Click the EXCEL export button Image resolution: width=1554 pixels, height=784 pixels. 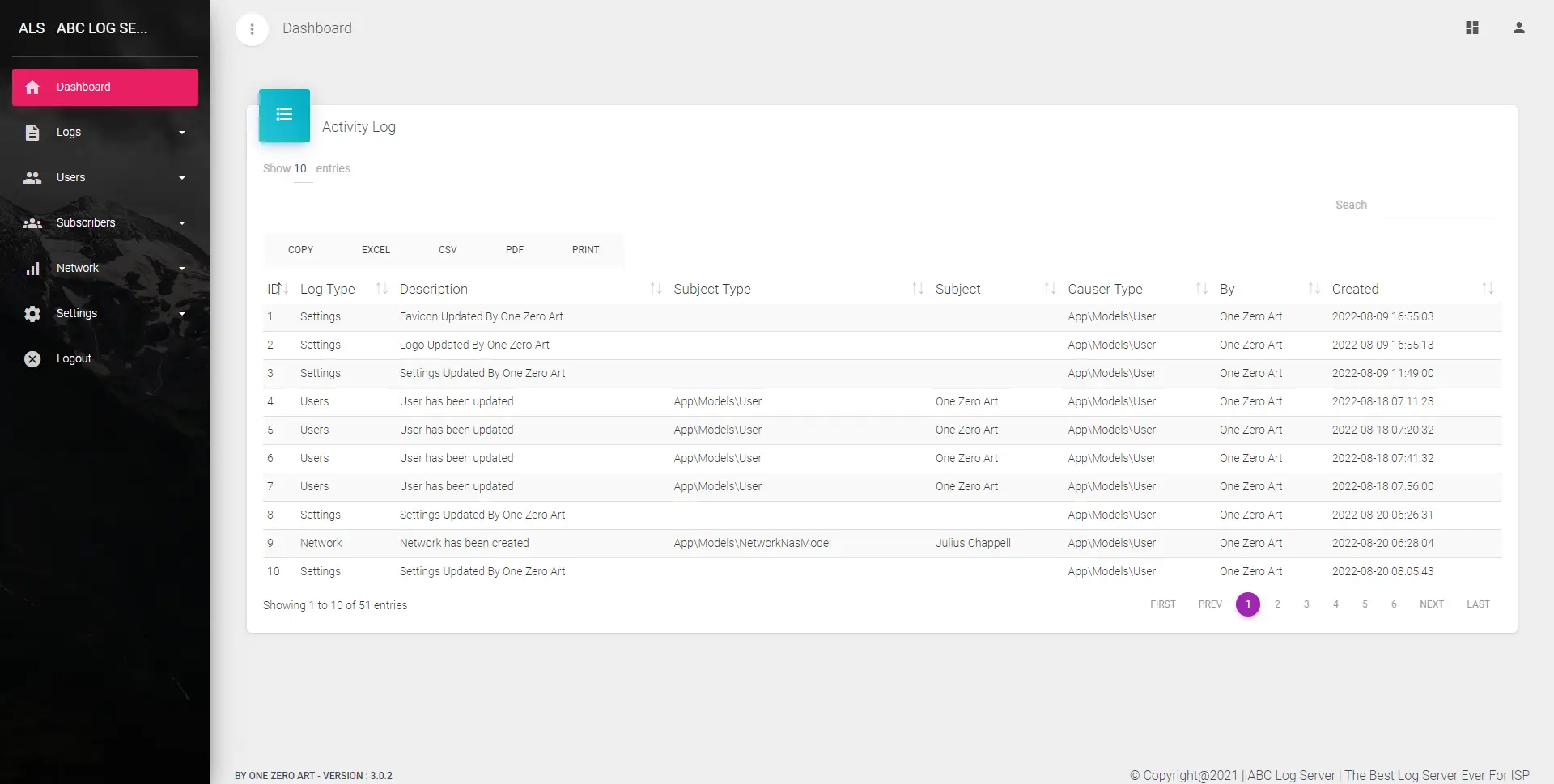point(376,250)
